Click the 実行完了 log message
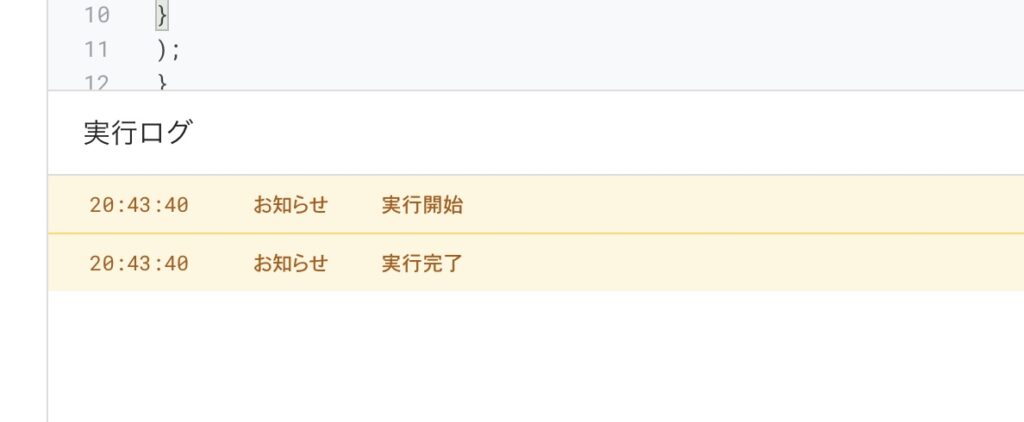The height and width of the screenshot is (422, 1024). pos(422,264)
